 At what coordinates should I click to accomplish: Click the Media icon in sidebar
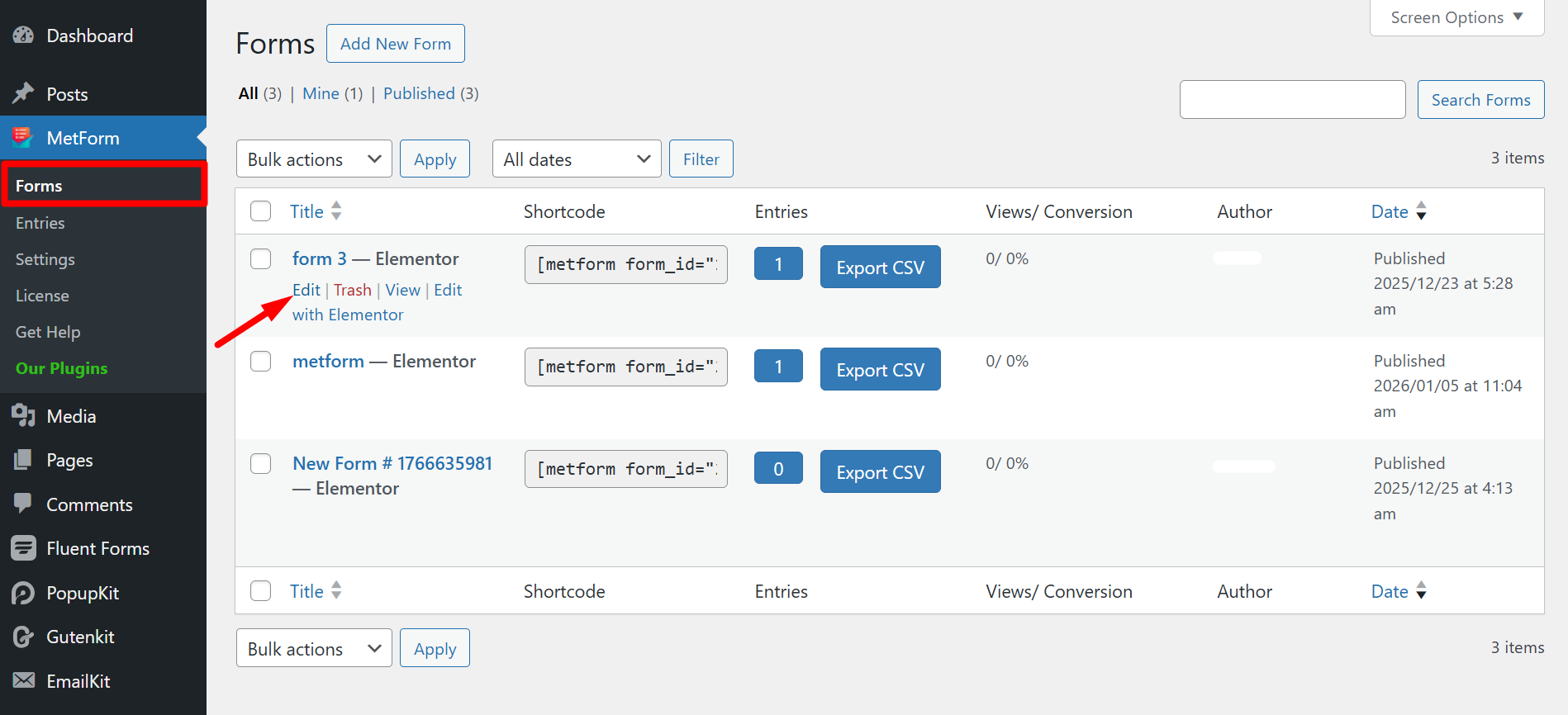23,416
